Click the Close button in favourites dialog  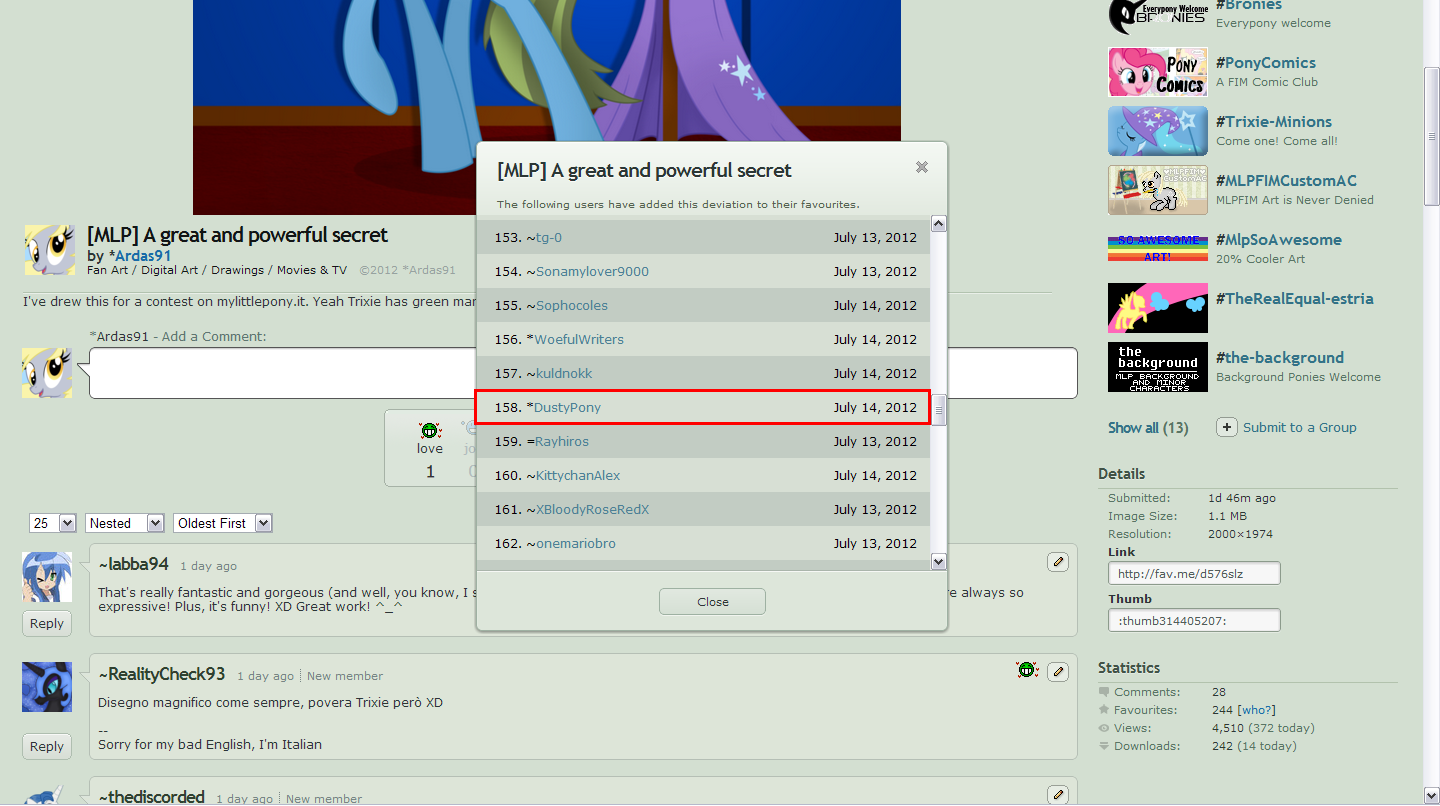(712, 602)
